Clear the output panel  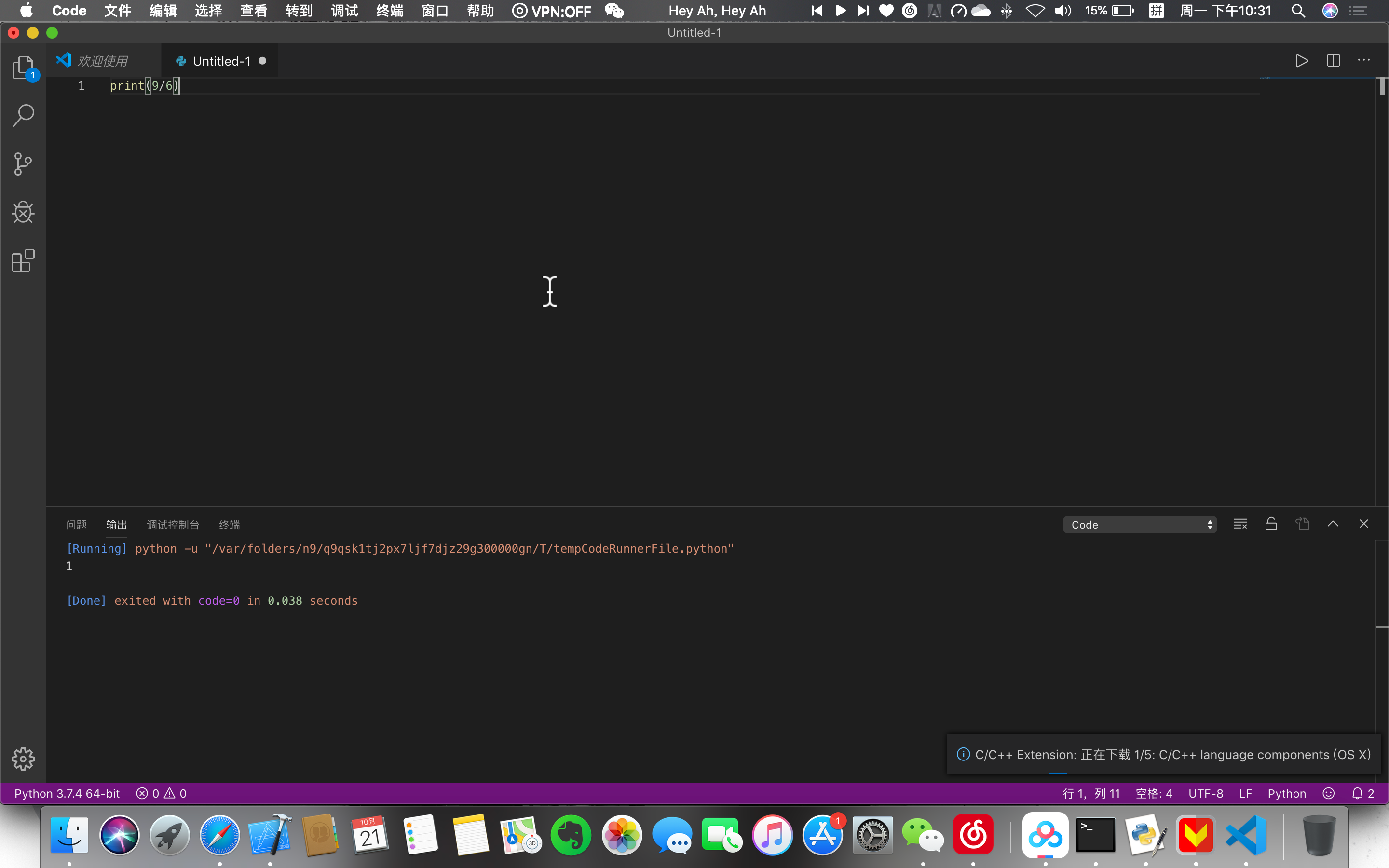tap(1240, 524)
